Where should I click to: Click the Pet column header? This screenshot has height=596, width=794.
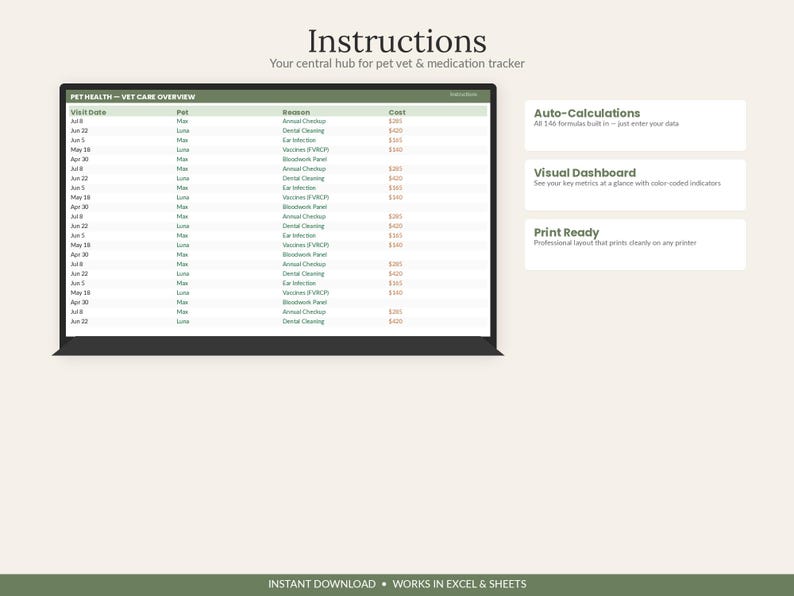point(182,112)
